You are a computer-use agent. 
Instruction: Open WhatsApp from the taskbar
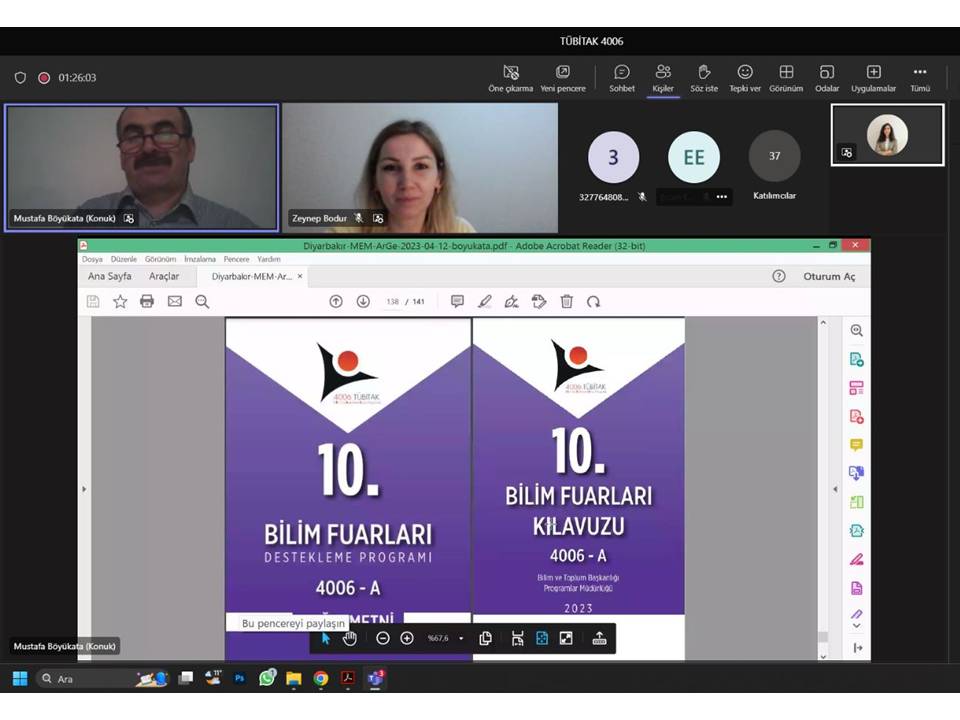[x=267, y=678]
